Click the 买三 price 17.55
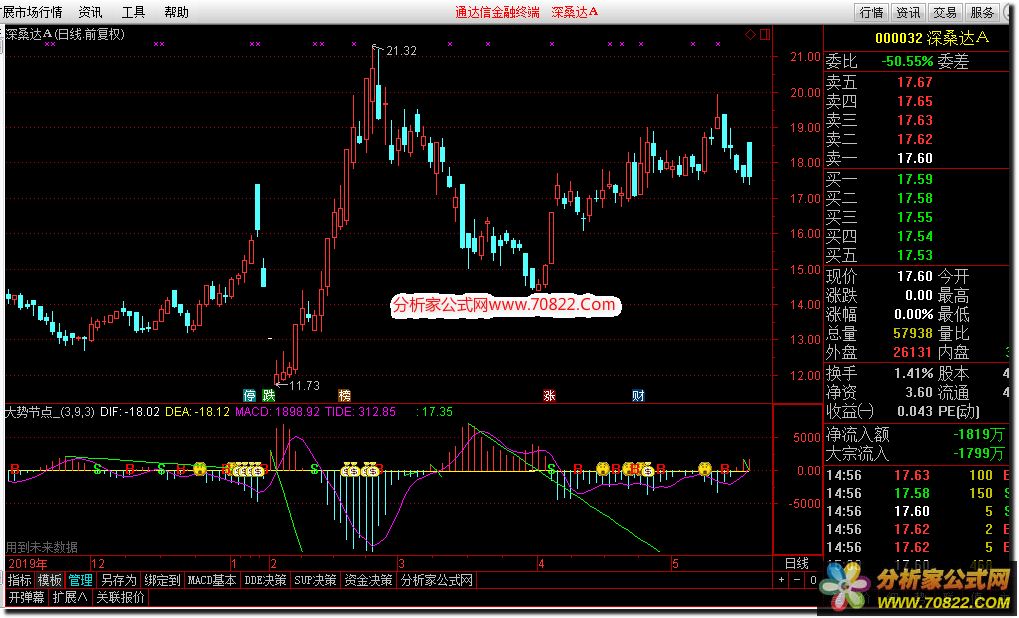1019x618 pixels. tap(915, 217)
